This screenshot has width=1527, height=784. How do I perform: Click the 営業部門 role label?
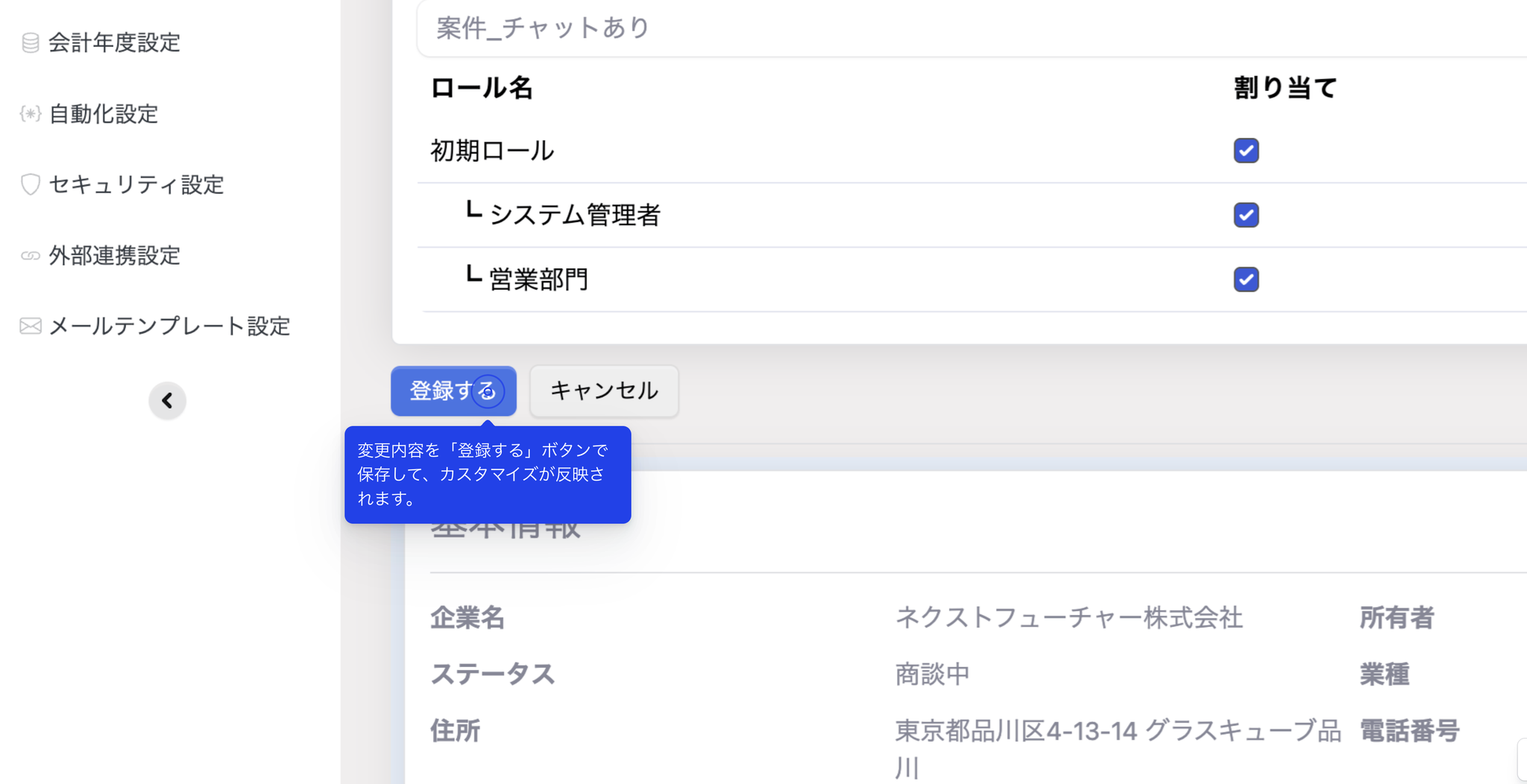[538, 279]
